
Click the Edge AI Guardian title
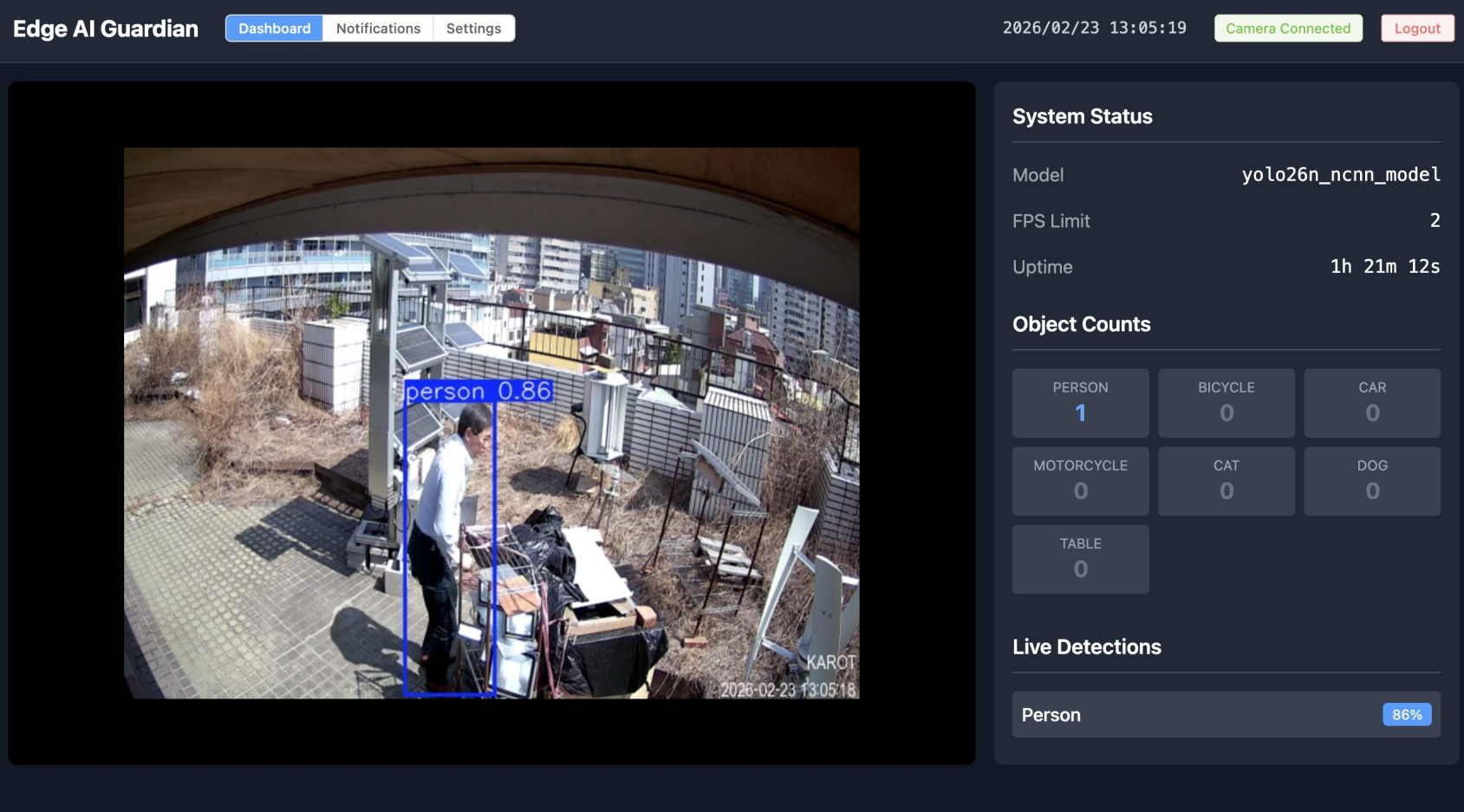coord(106,29)
